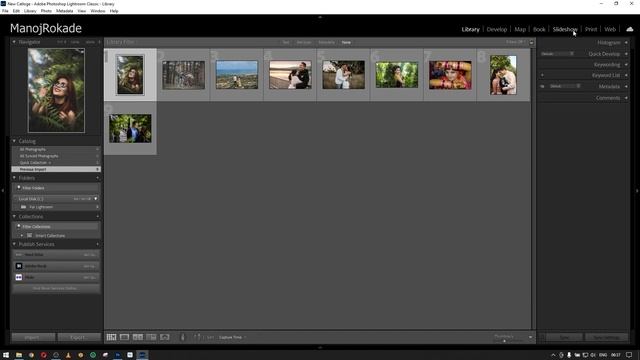Open Metadata panel Default view dropdown
The image size is (640, 360).
pos(565,86)
